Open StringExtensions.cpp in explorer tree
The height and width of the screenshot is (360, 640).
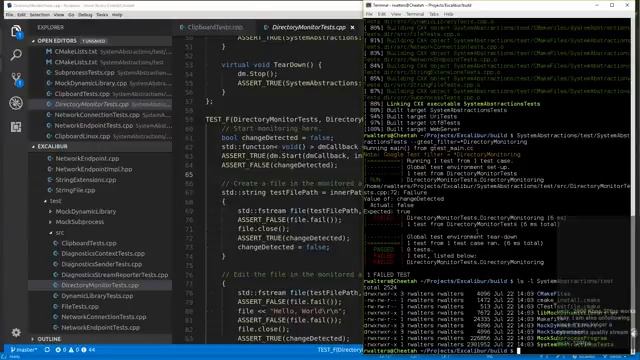(86, 180)
